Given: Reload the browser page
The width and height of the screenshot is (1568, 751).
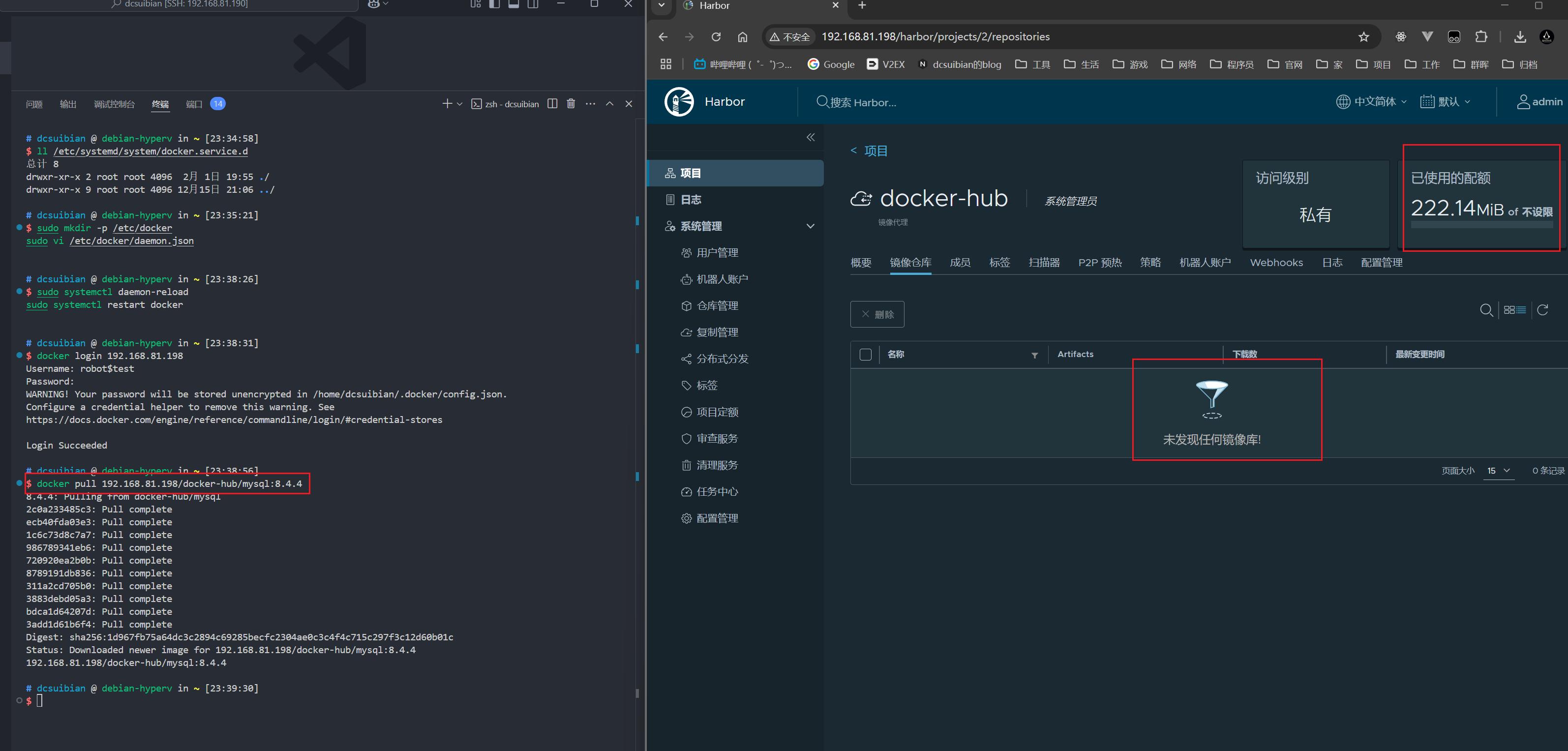Looking at the screenshot, I should point(716,37).
